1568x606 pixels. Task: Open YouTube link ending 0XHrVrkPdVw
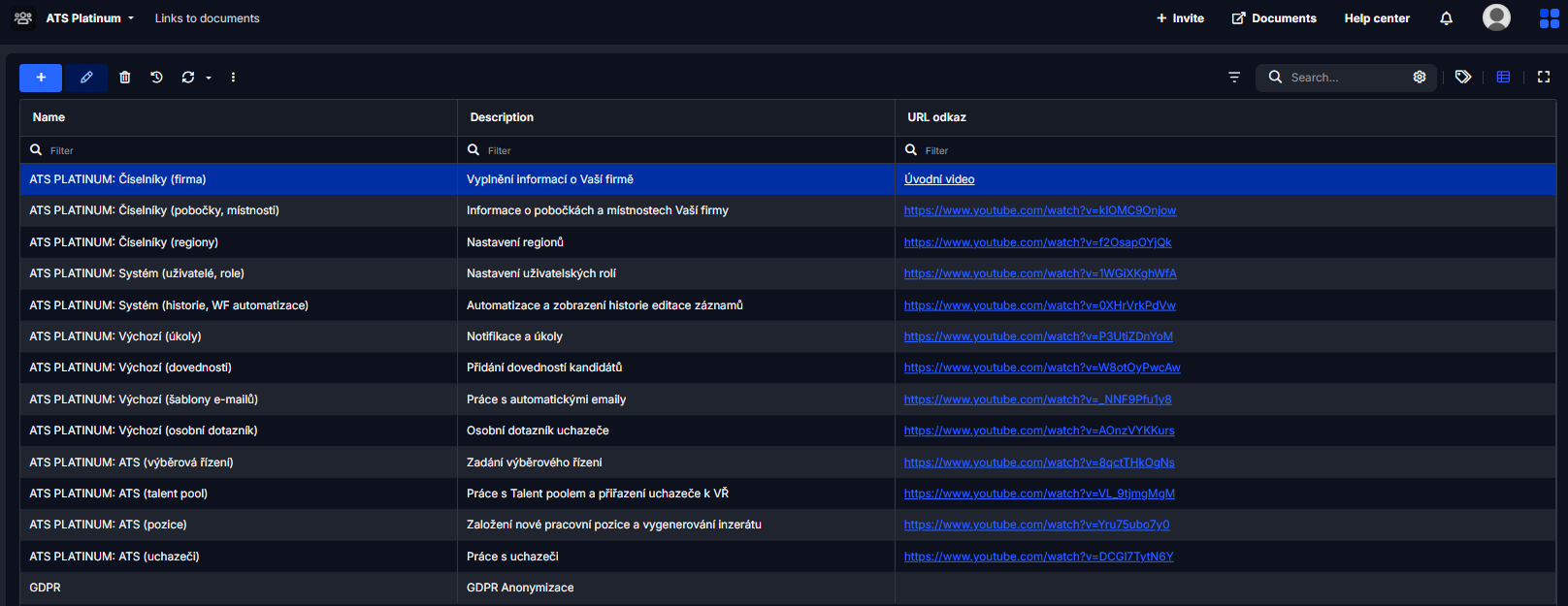tap(1039, 305)
